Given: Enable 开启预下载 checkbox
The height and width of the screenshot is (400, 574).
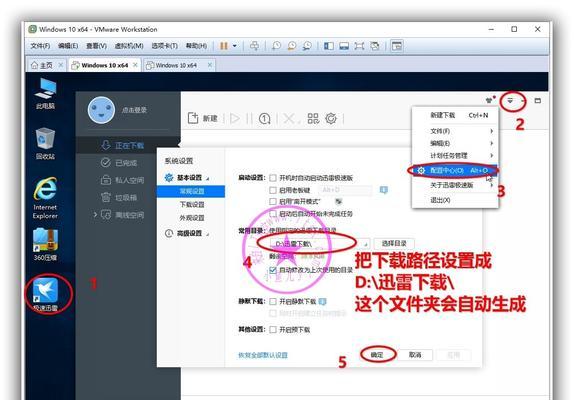Looking at the screenshot, I should coord(273,330).
